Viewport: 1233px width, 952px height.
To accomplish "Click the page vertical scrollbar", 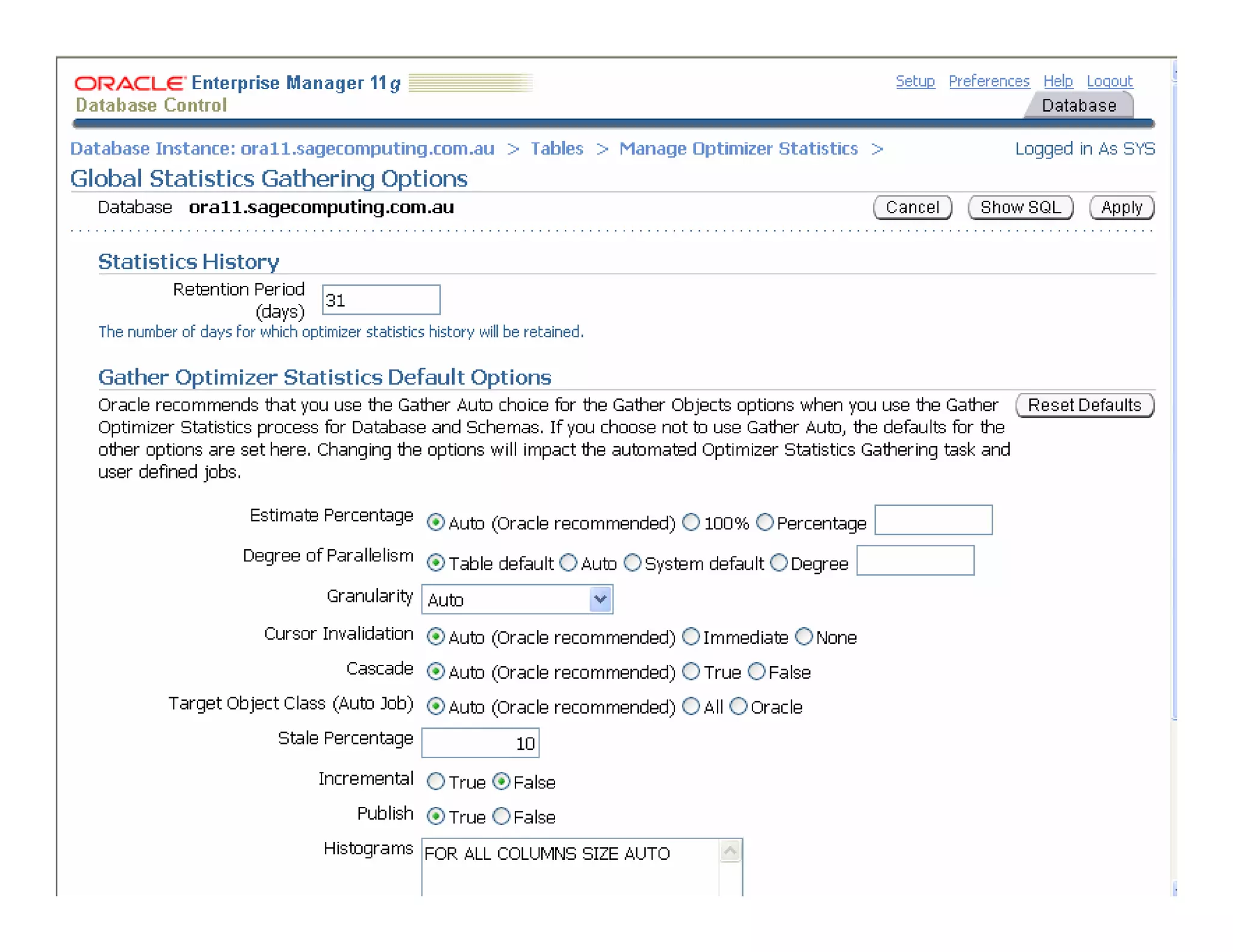I will coord(1174,476).
